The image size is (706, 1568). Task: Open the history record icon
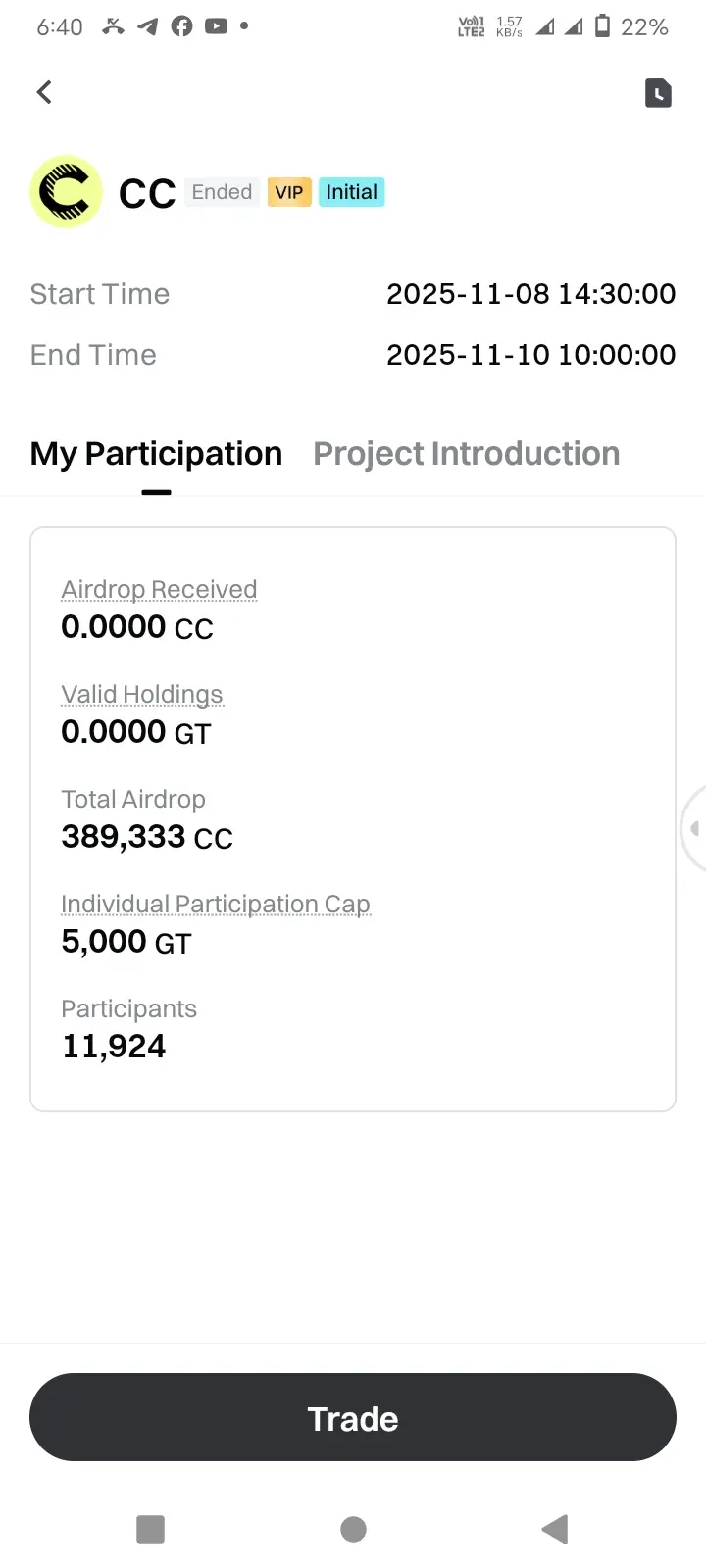point(658,92)
